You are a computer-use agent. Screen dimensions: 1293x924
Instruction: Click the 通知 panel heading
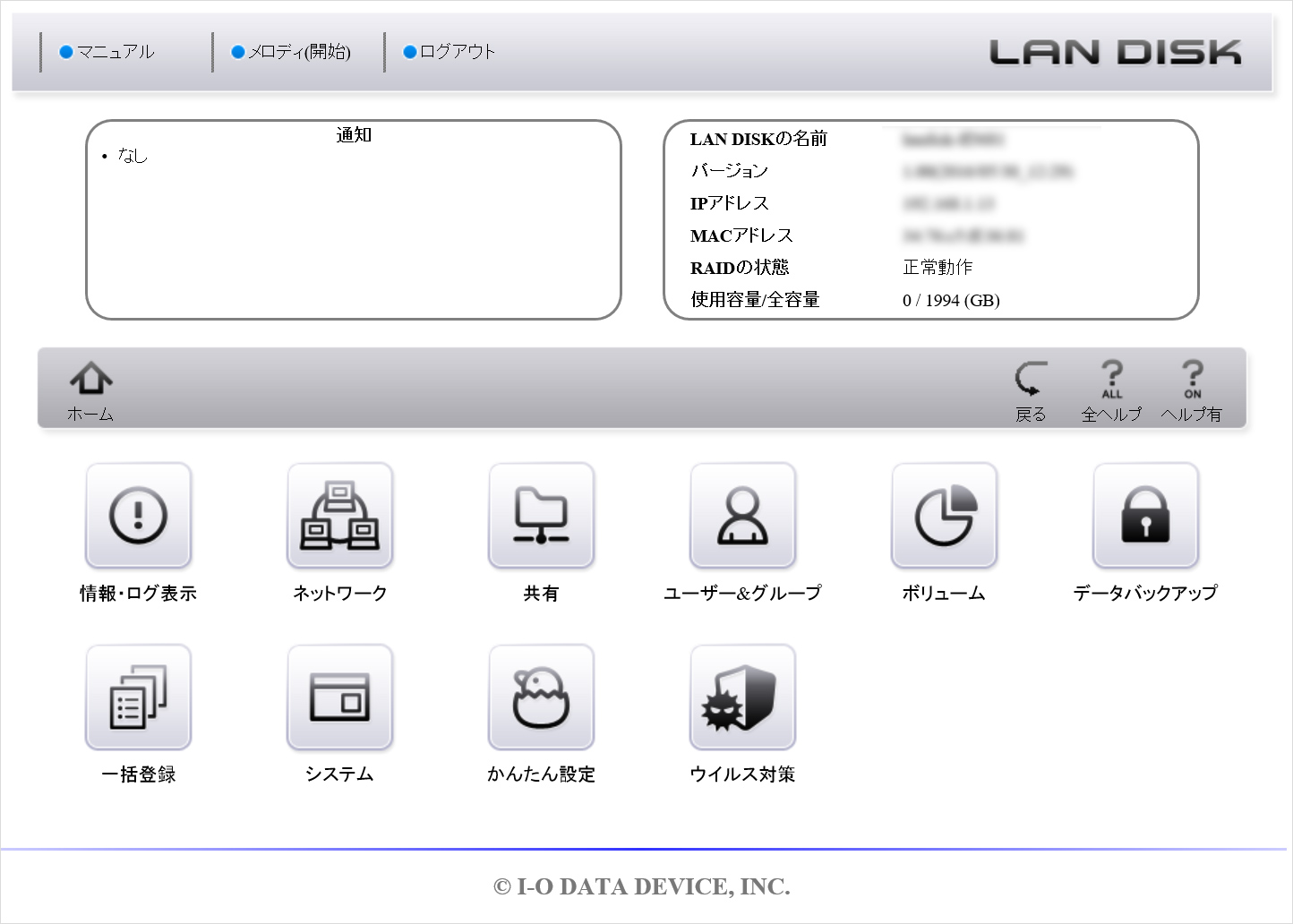[354, 135]
